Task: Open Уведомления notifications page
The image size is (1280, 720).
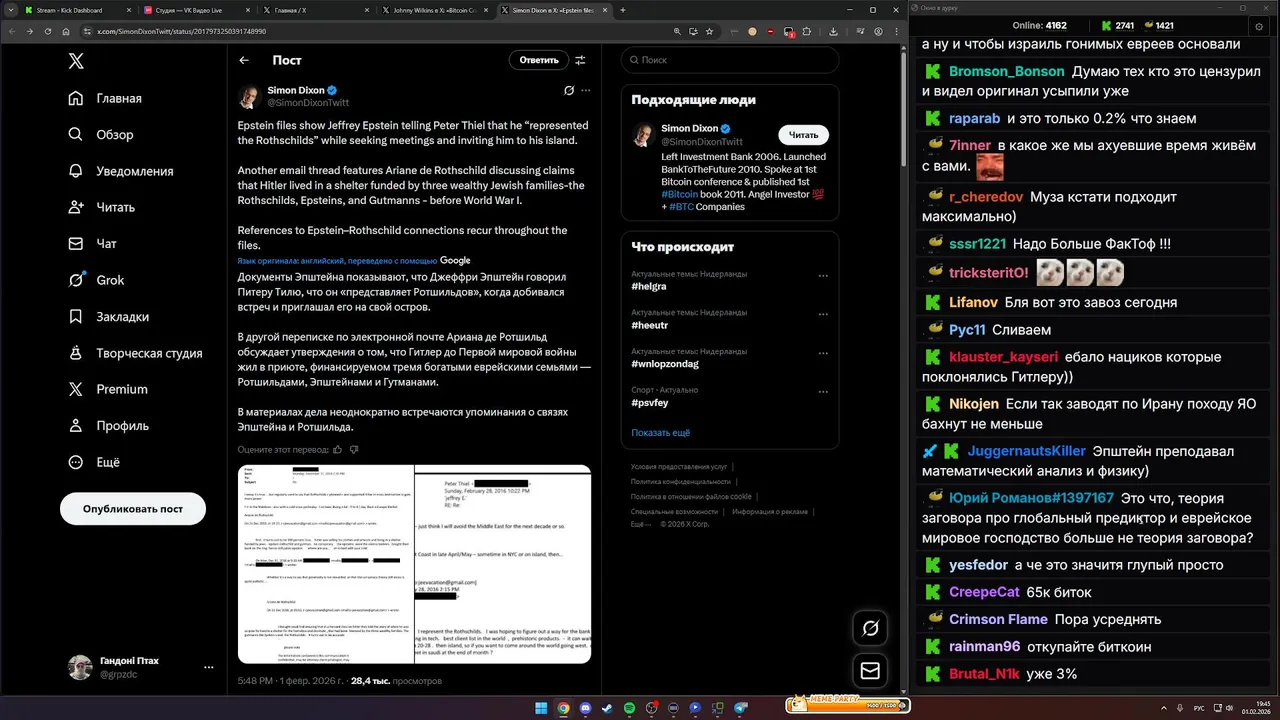Action: pos(121,171)
